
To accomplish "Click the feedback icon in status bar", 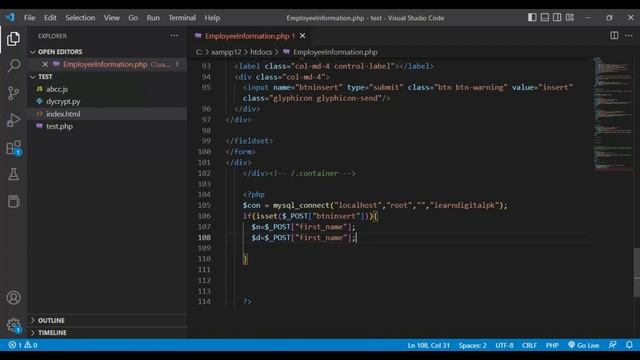I will 612,345.
